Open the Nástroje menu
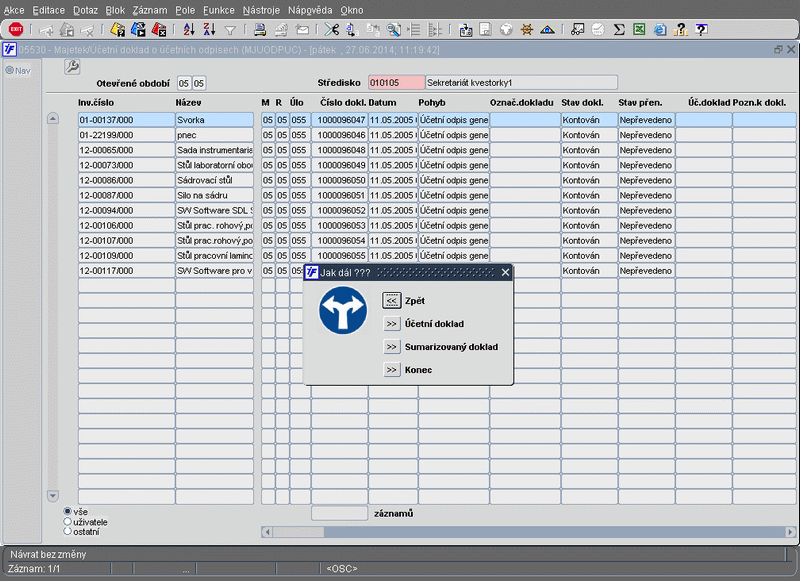This screenshot has width=800, height=581. (261, 9)
